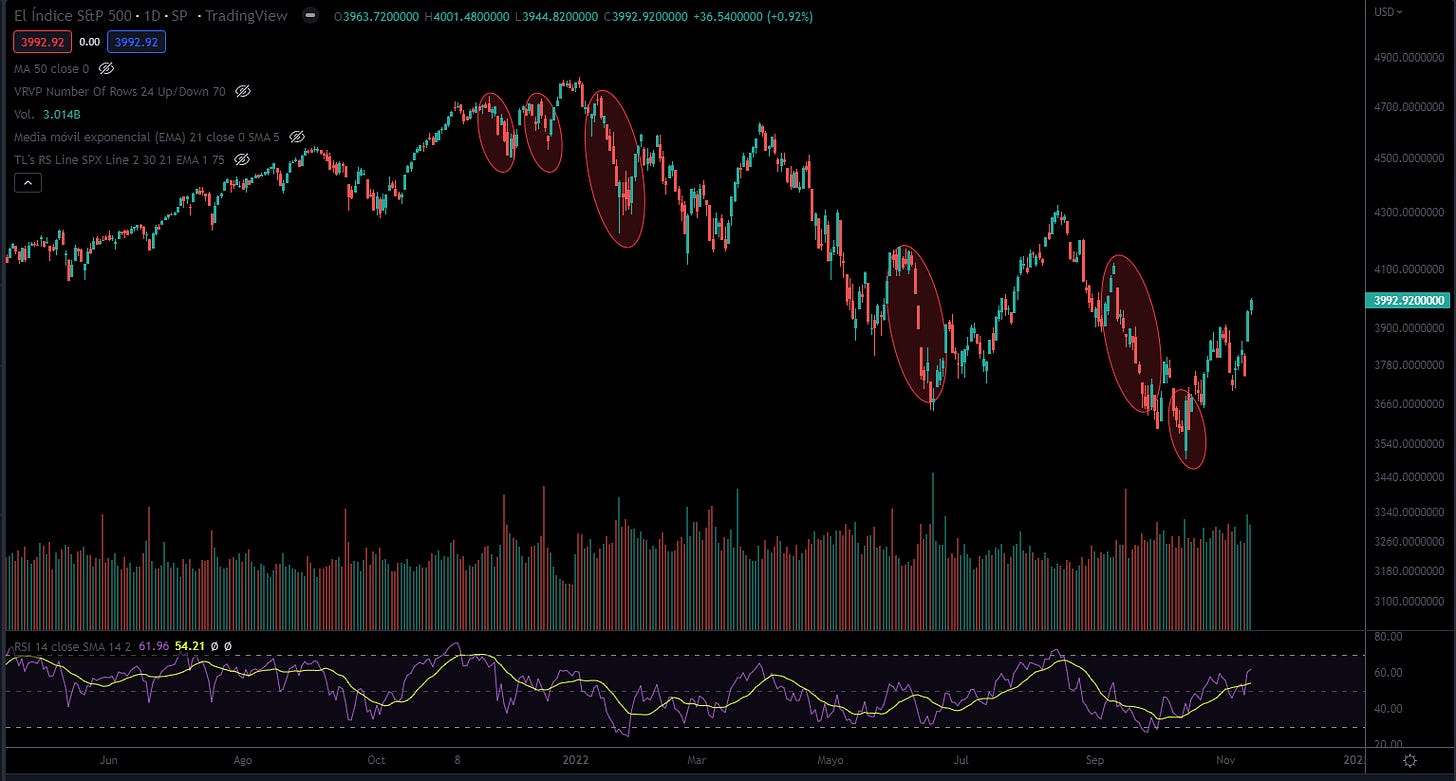Click the Oct label on time axis
The image size is (1456, 781).
[376, 761]
